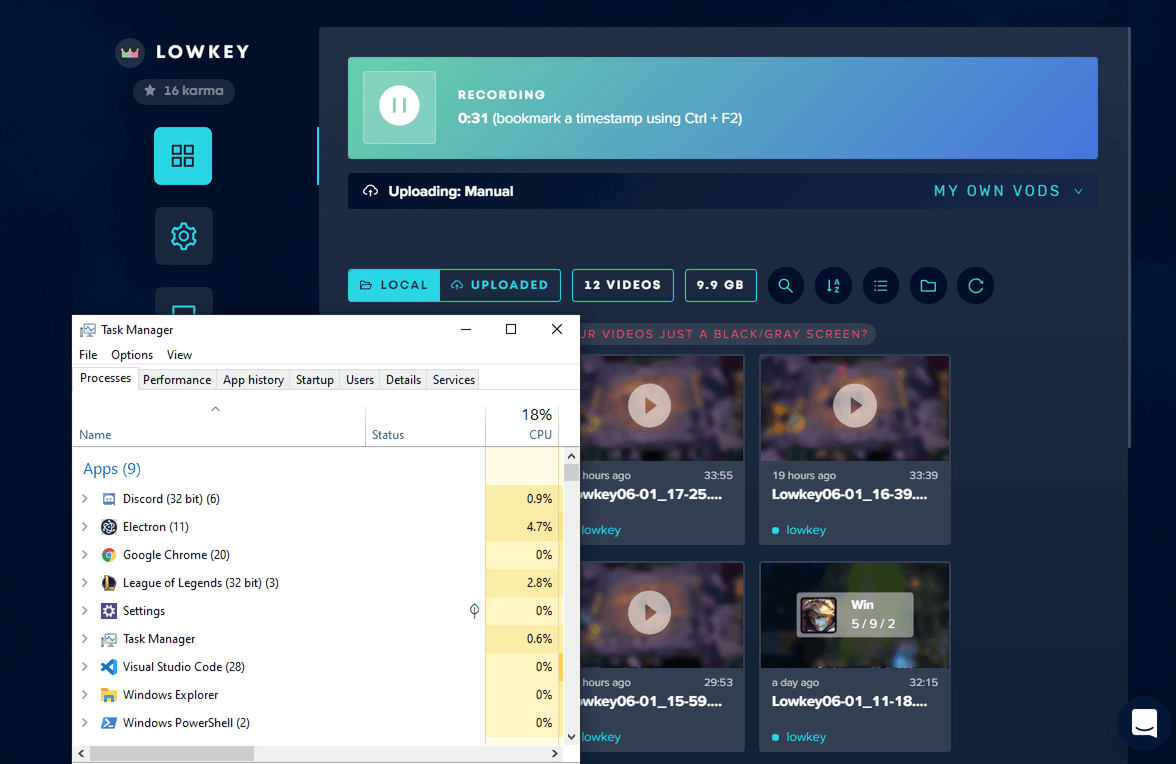Expand the Windows Explorer process group
Screen dimensions: 1176x764
point(85,695)
